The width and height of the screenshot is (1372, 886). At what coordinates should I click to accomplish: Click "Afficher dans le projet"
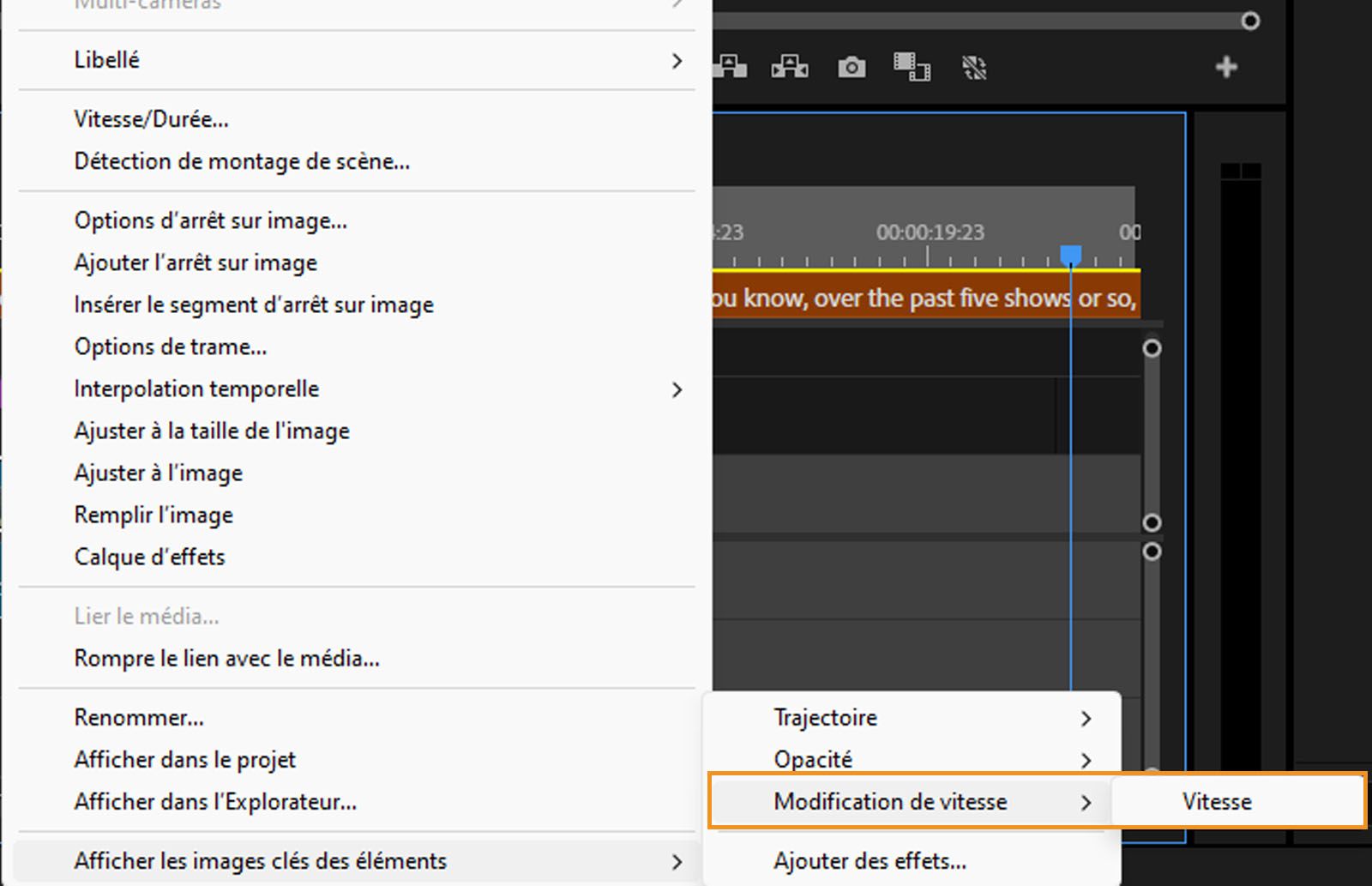[184, 759]
